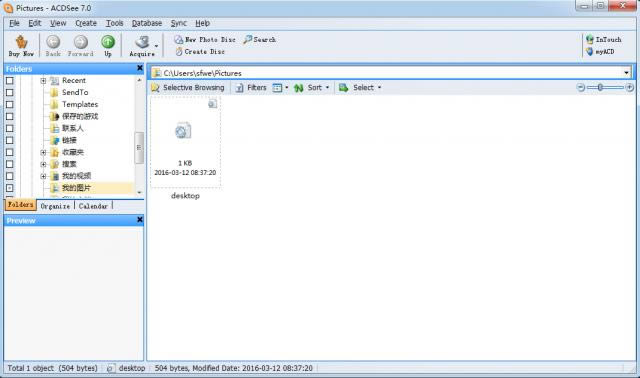Click the Create Disc button

click(200, 52)
